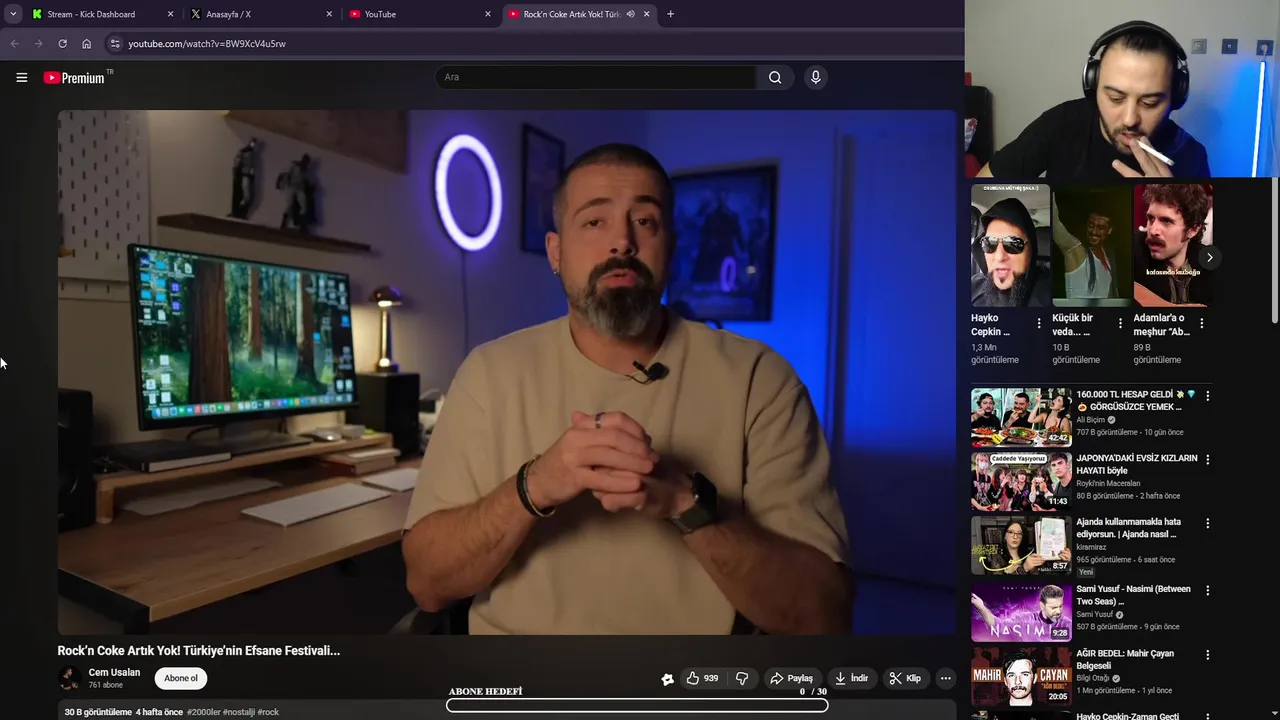
Task: Like the video with thumbs-up 939
Action: 702,678
